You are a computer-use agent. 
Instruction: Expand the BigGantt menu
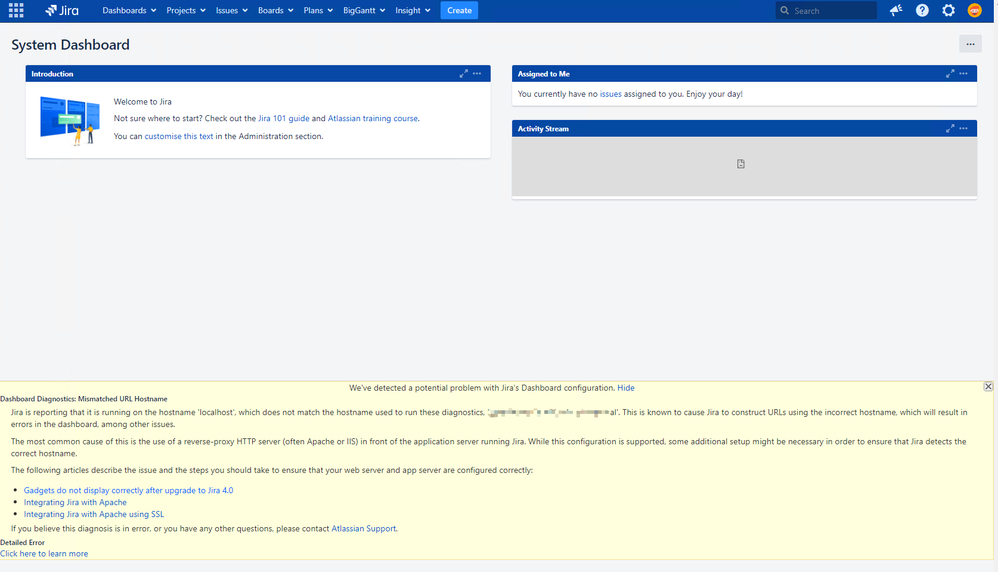coord(364,10)
